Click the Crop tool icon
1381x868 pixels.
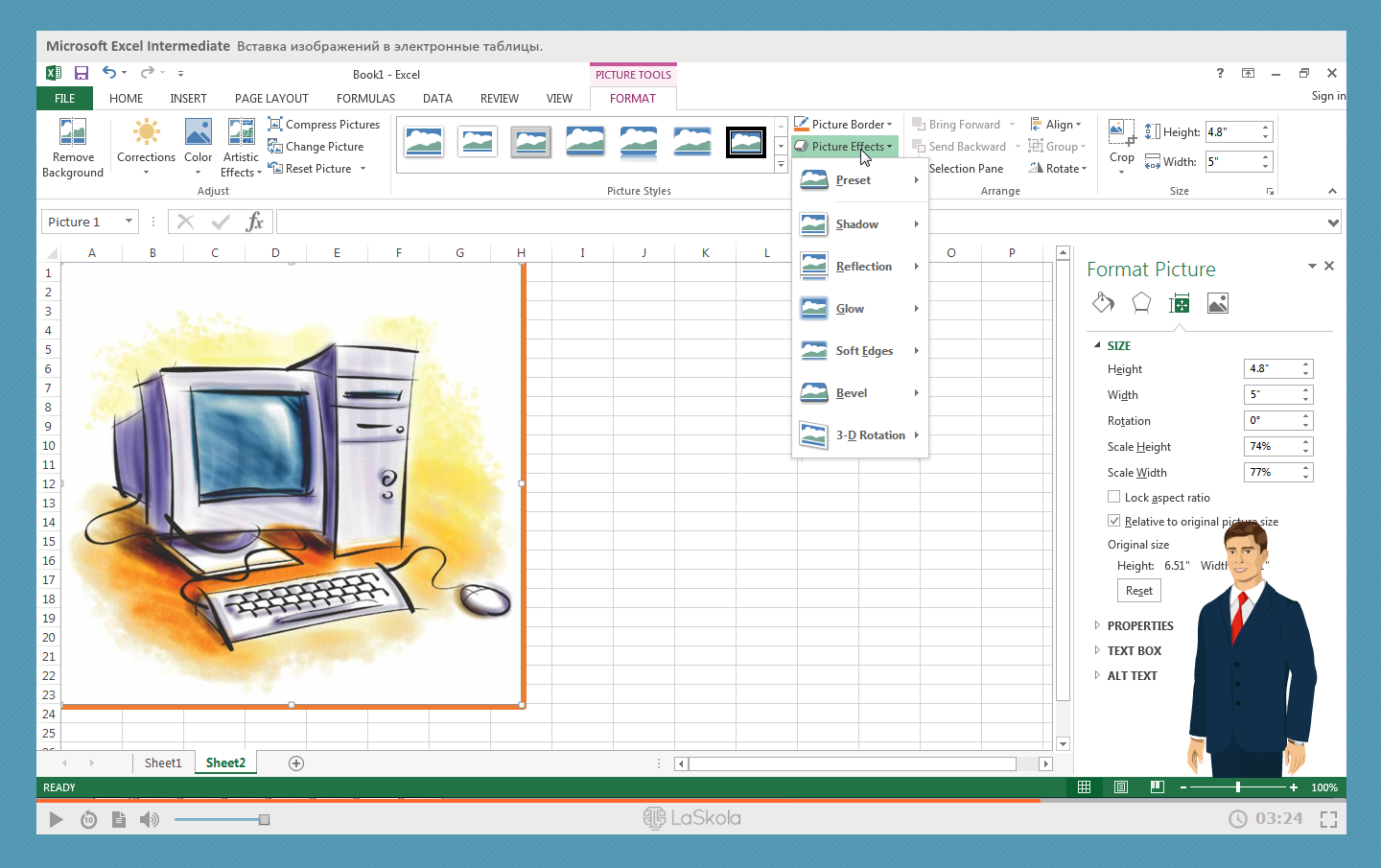[1121, 131]
